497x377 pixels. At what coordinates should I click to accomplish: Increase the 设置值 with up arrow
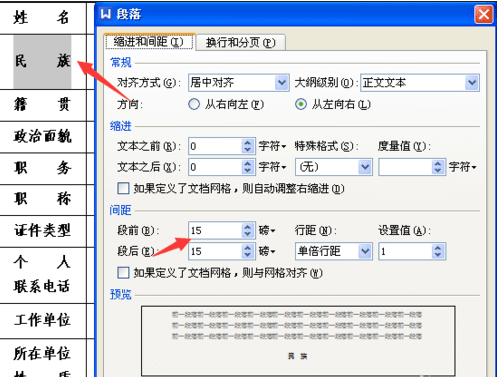click(x=438, y=248)
